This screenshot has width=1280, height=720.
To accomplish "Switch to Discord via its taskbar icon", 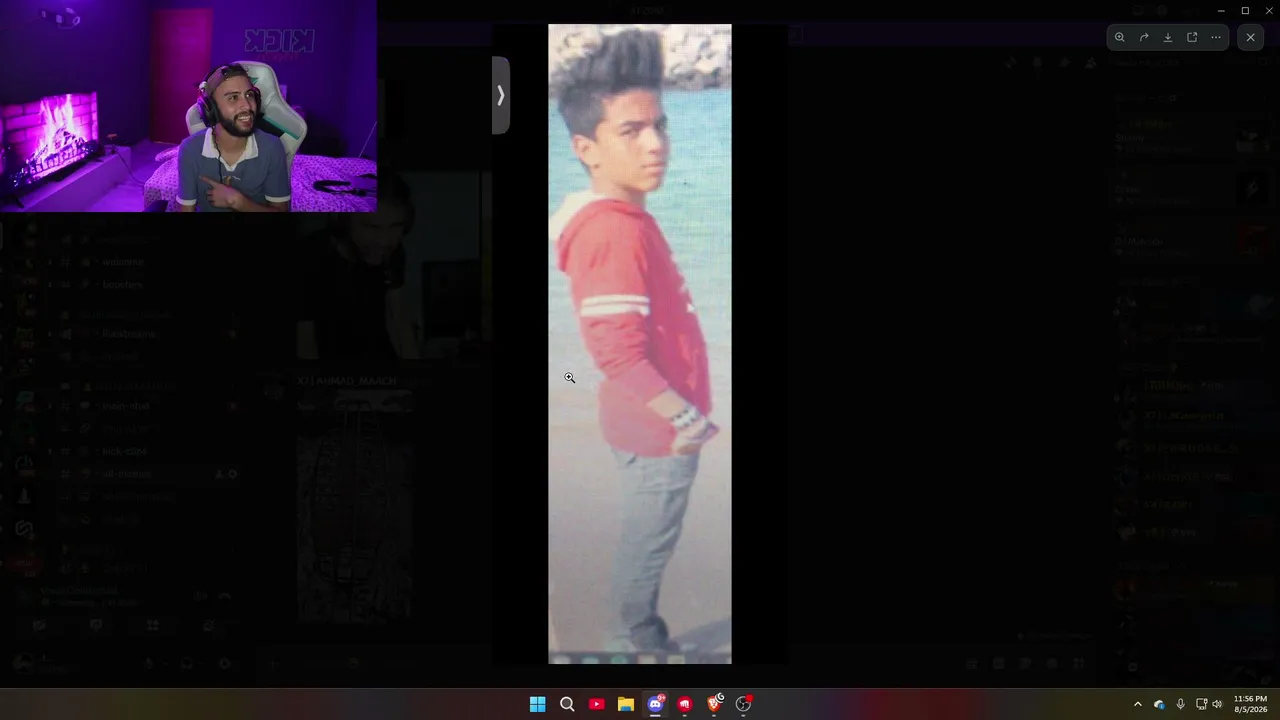I will (x=655, y=704).
